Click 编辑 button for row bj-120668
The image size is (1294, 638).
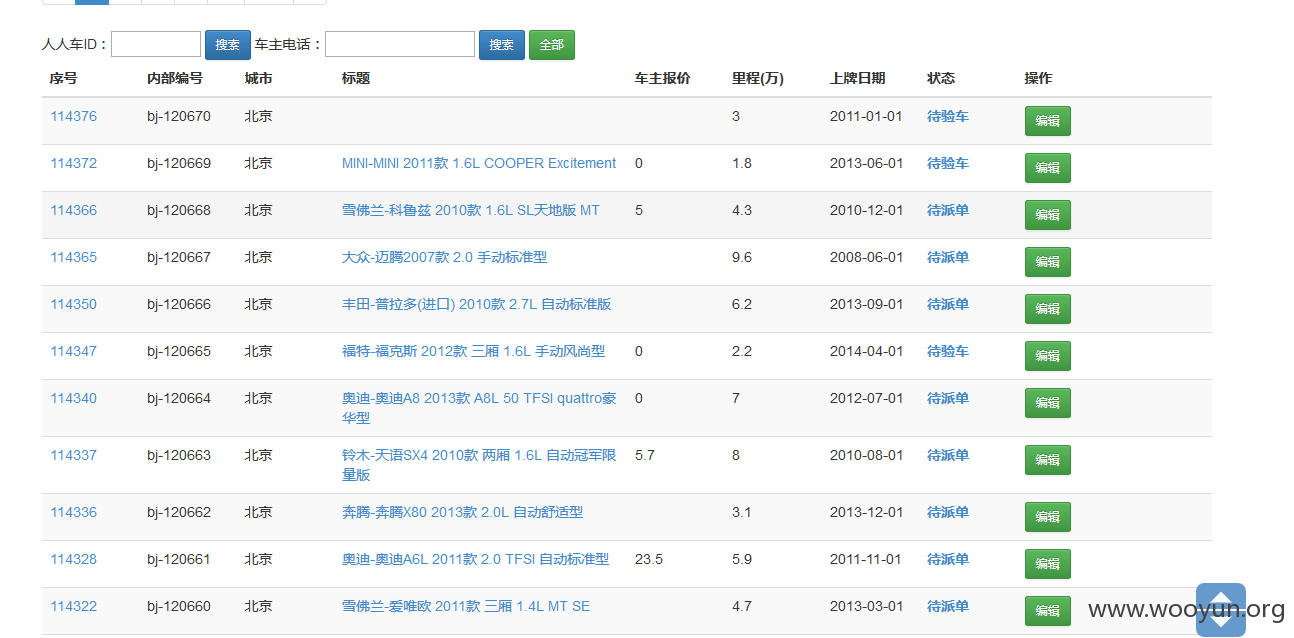tap(1047, 215)
